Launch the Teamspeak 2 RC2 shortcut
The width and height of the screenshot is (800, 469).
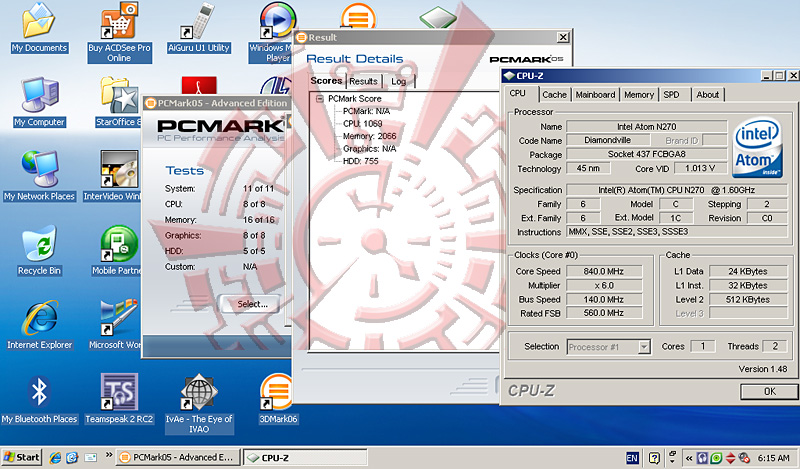[x=119, y=400]
